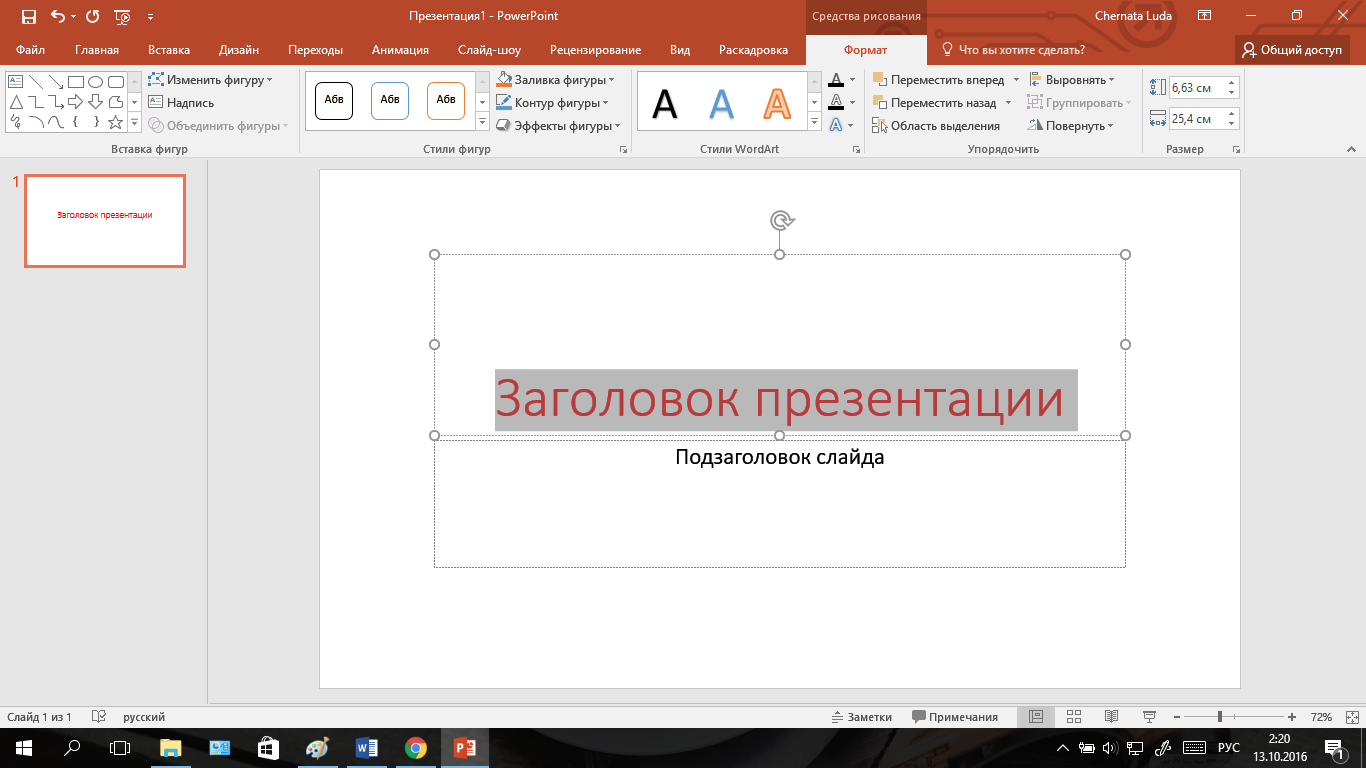1366x768 pixels.
Task: Open Контур фигуры outline dropdown
Action: click(x=553, y=103)
